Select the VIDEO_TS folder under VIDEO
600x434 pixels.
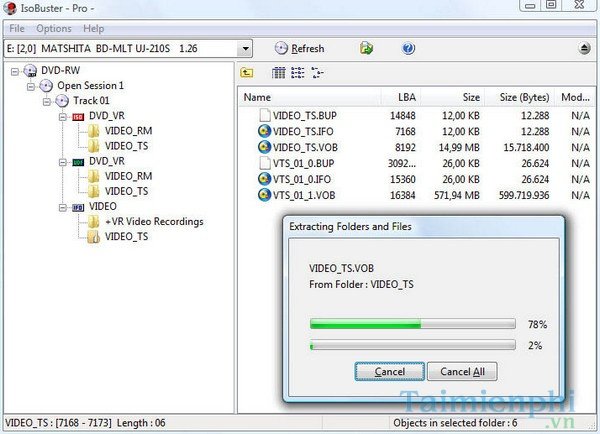126,237
